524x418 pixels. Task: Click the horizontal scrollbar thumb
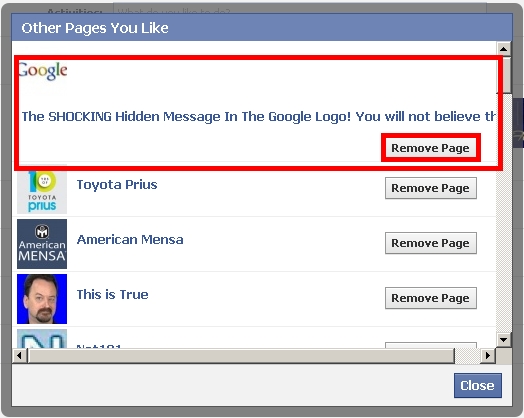241,355
